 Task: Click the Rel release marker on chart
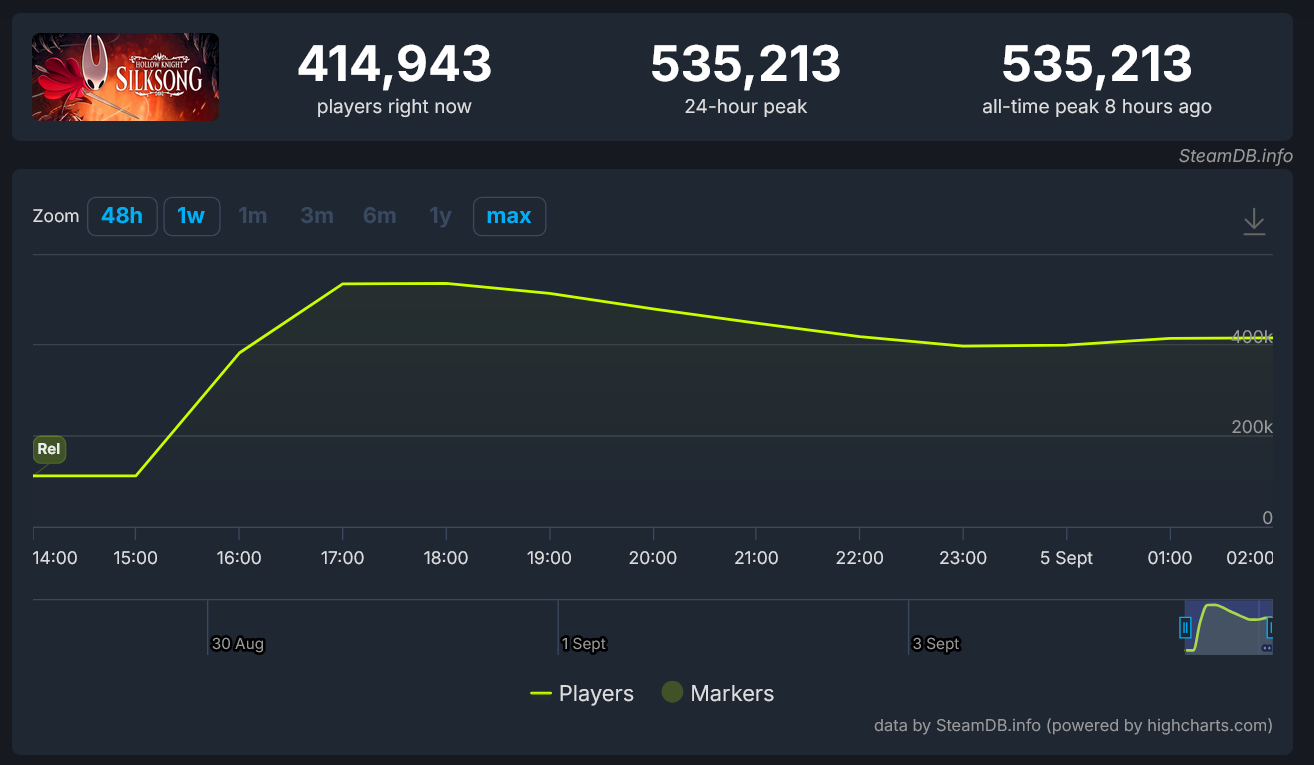coord(49,449)
